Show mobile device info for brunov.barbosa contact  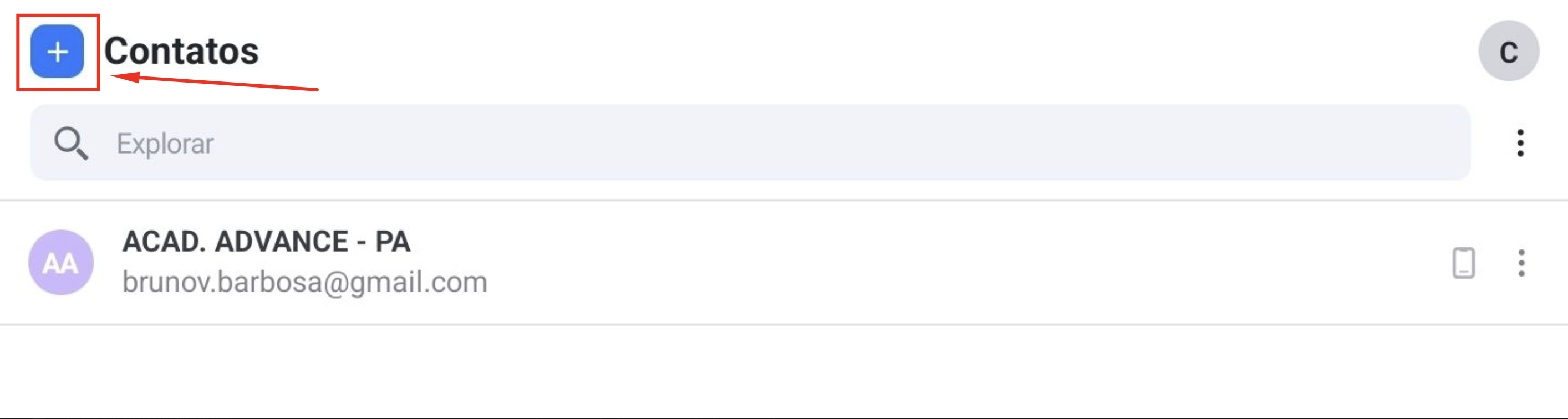pyautogui.click(x=1463, y=263)
